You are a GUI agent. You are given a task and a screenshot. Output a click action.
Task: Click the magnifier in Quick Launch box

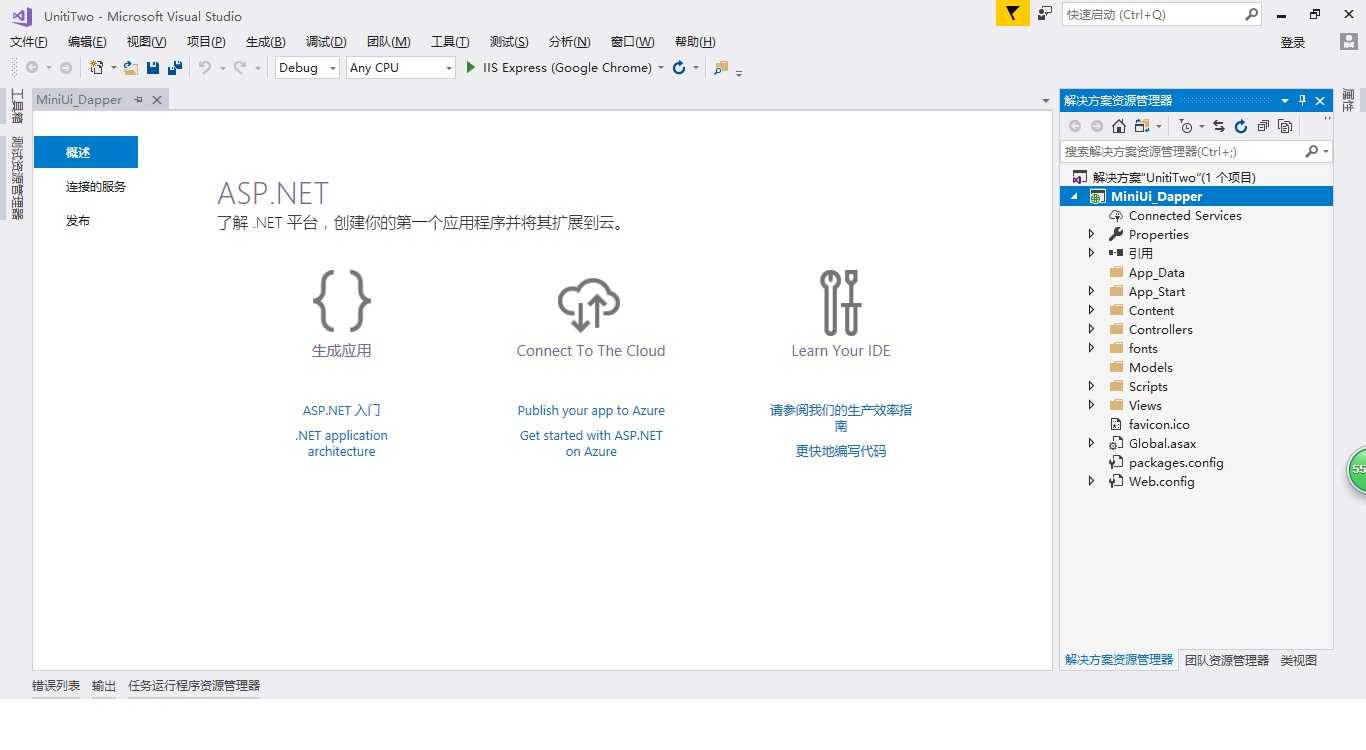(x=1251, y=14)
